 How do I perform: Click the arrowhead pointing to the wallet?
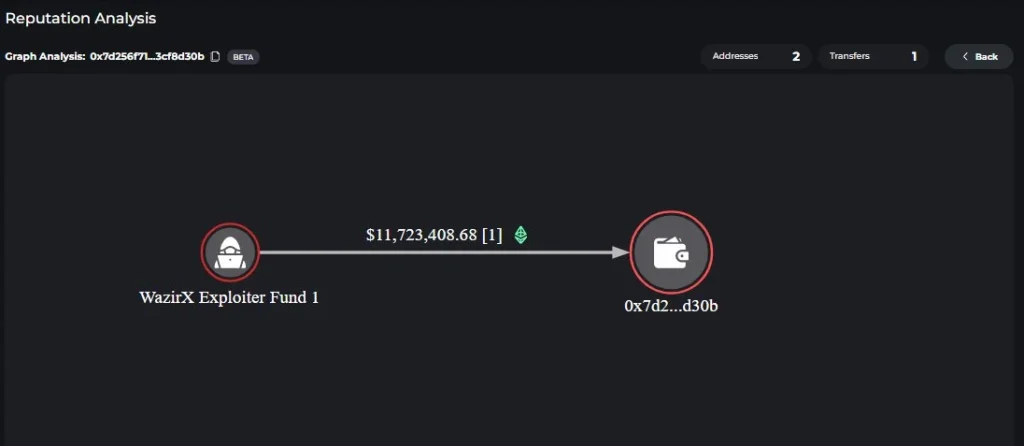pos(621,252)
